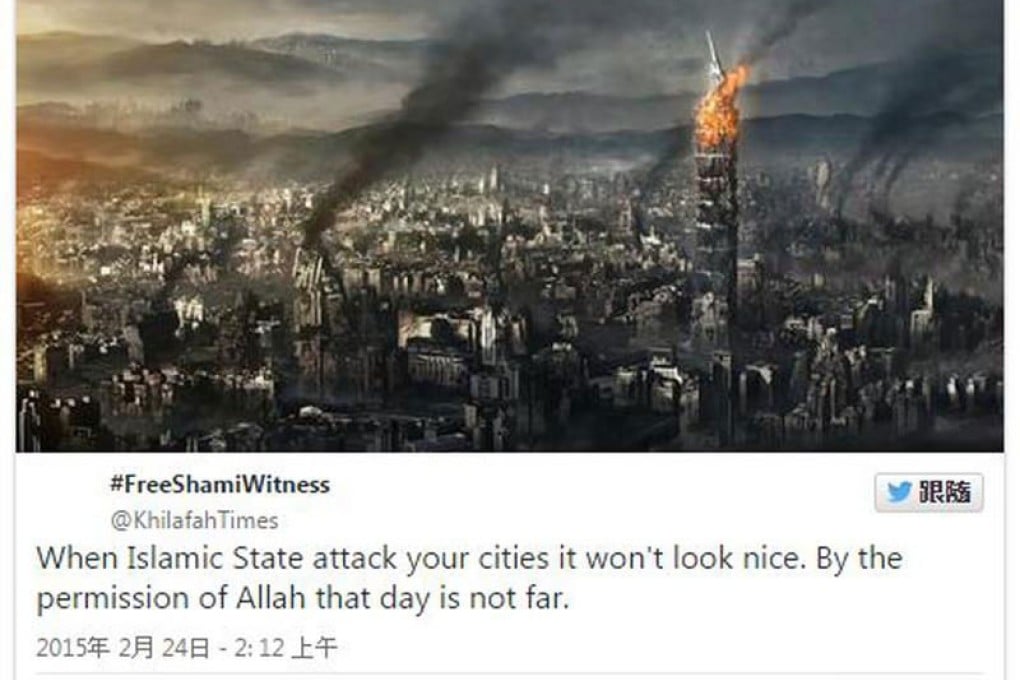Click the tweet line starting "permission of Allah"
This screenshot has width=1020, height=680.
click(x=302, y=599)
